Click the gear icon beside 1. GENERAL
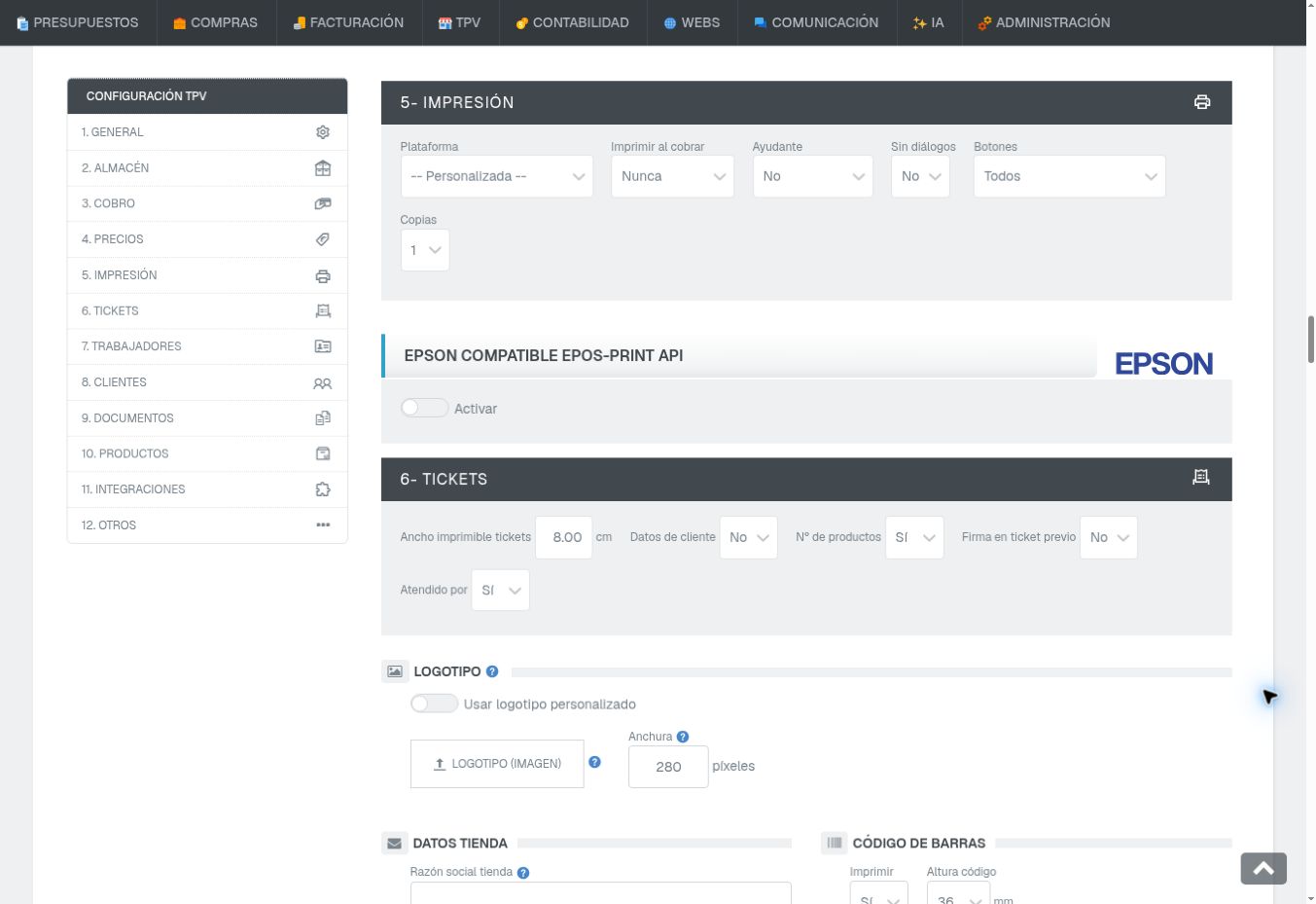Screen dimensions: 1316x904 click(323, 132)
